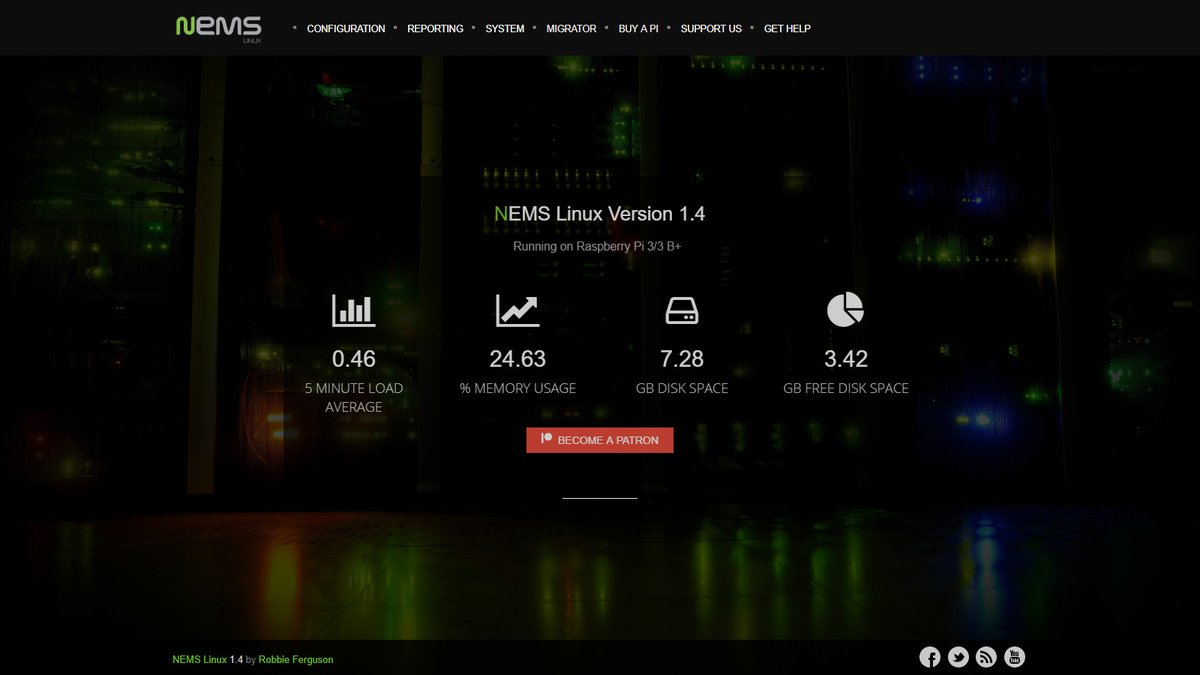Click the 7.28 disk space value
Screen dimensions: 1200x675
(682, 359)
